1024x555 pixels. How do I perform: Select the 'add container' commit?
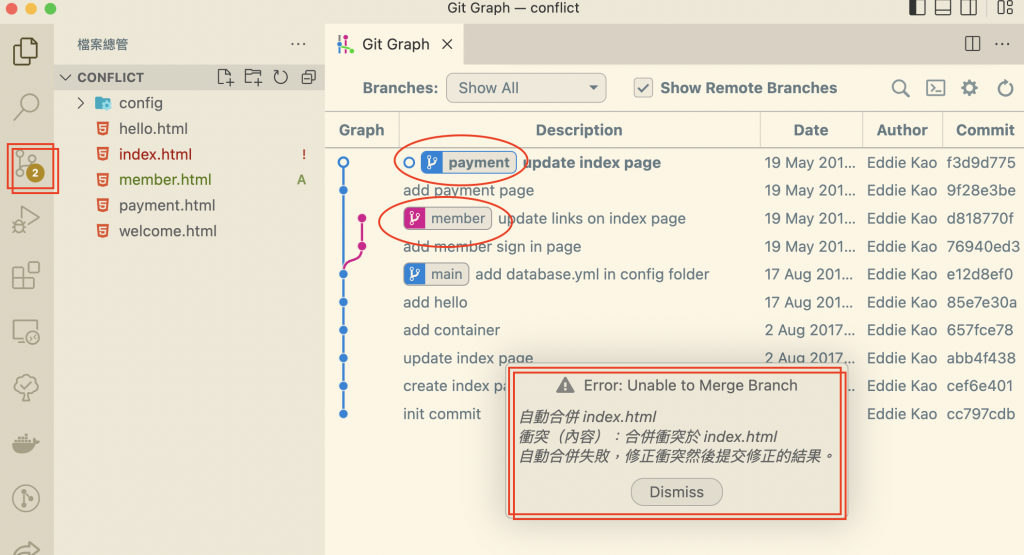451,330
